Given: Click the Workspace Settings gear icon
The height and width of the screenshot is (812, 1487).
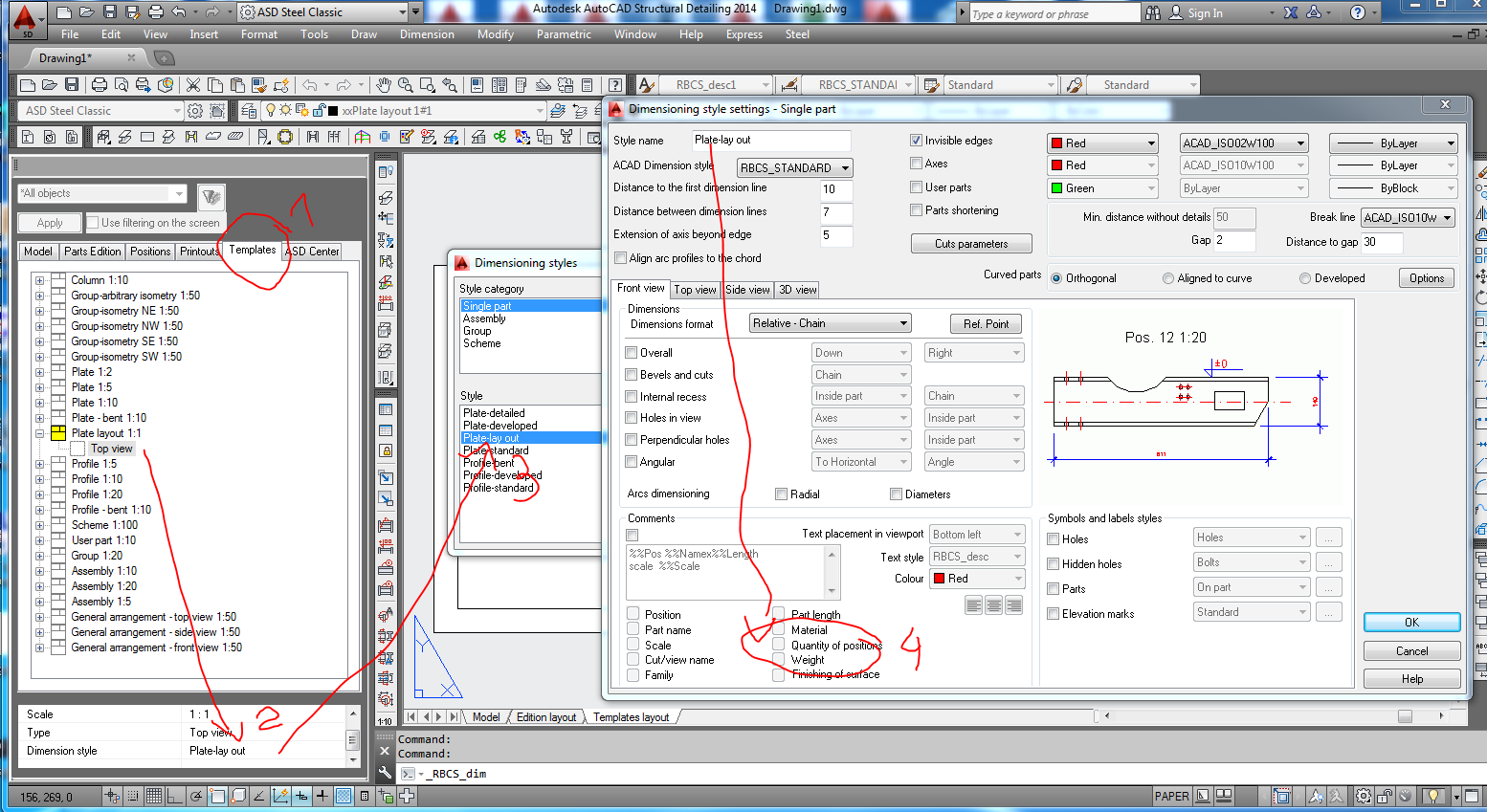Looking at the screenshot, I should (x=195, y=111).
